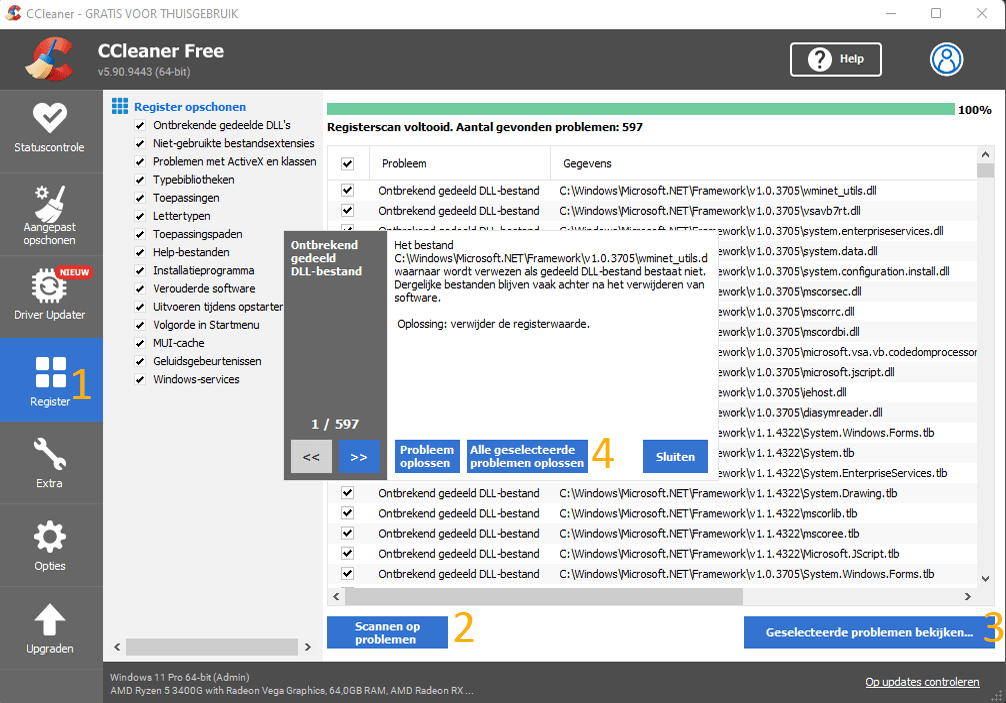
Task: Click Register opschonen heading text
Action: point(190,107)
